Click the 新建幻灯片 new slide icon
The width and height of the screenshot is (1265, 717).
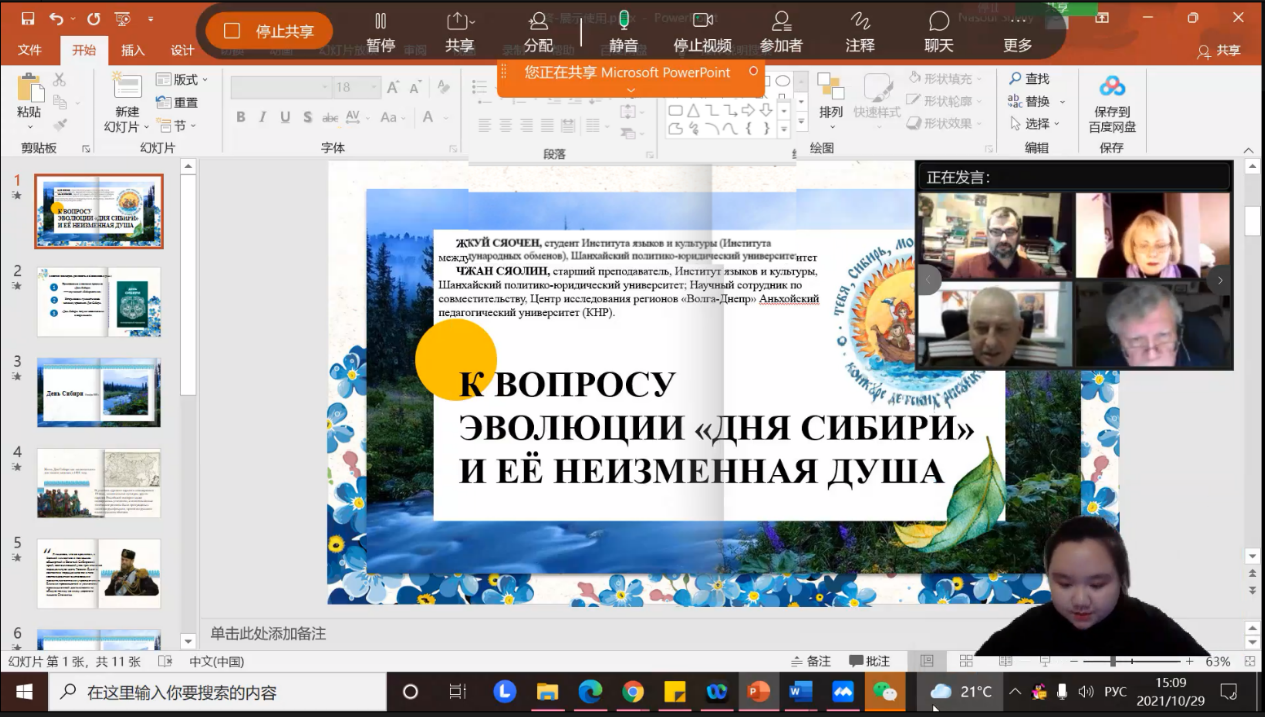tap(127, 88)
